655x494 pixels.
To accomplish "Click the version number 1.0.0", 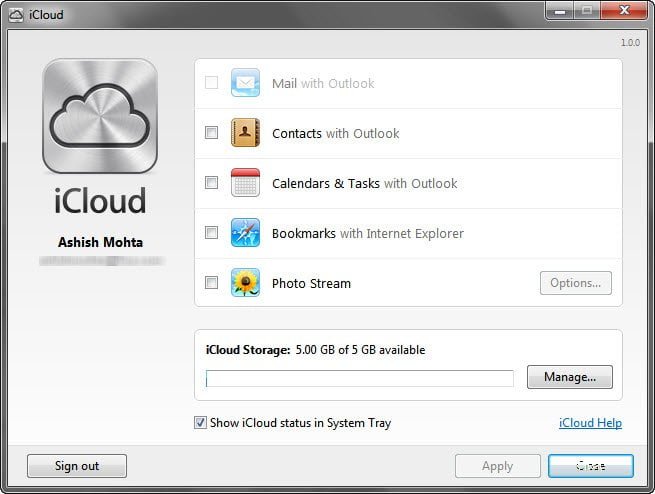I will 630,43.
